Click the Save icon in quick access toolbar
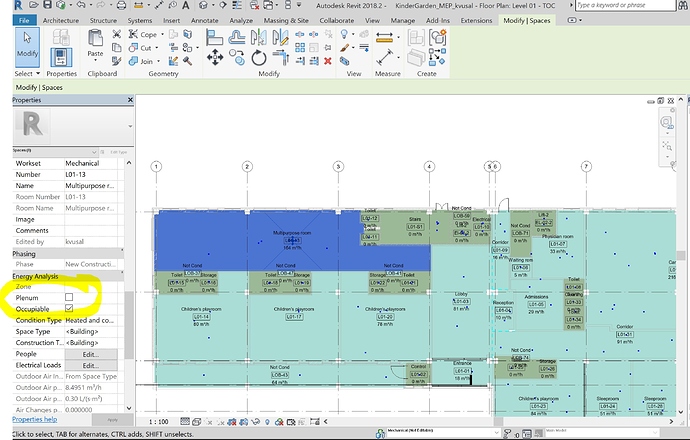 (x=47, y=5)
